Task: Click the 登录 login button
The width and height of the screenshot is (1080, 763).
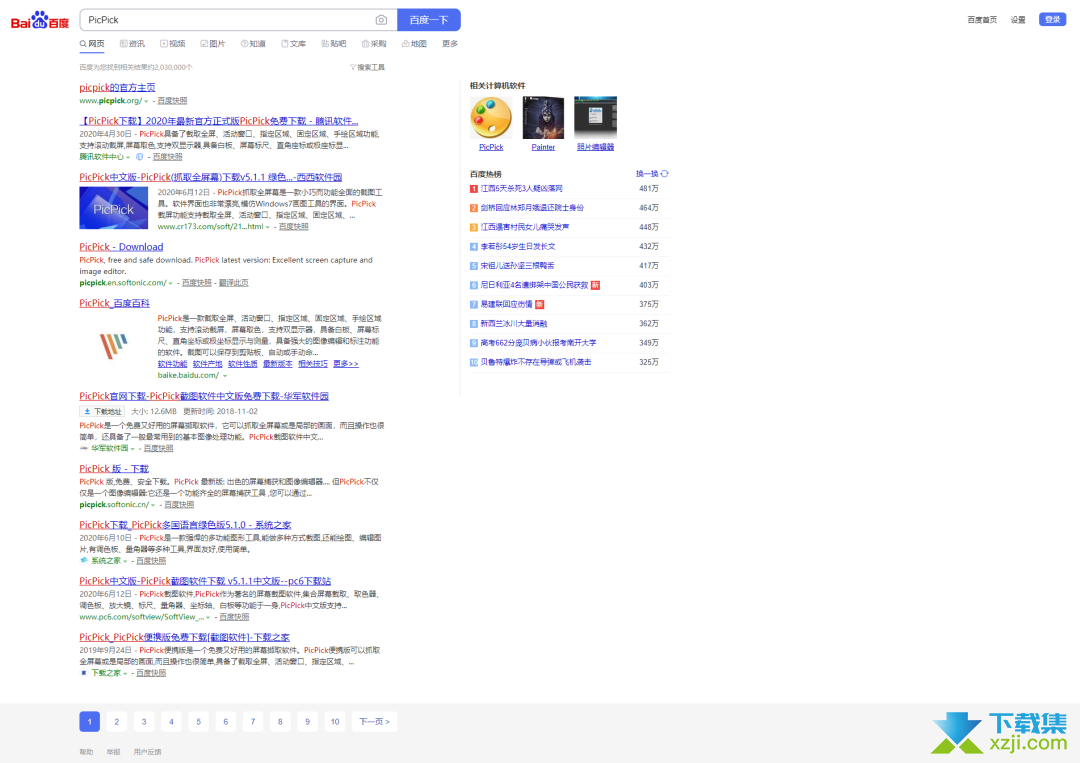Action: pos(1052,19)
